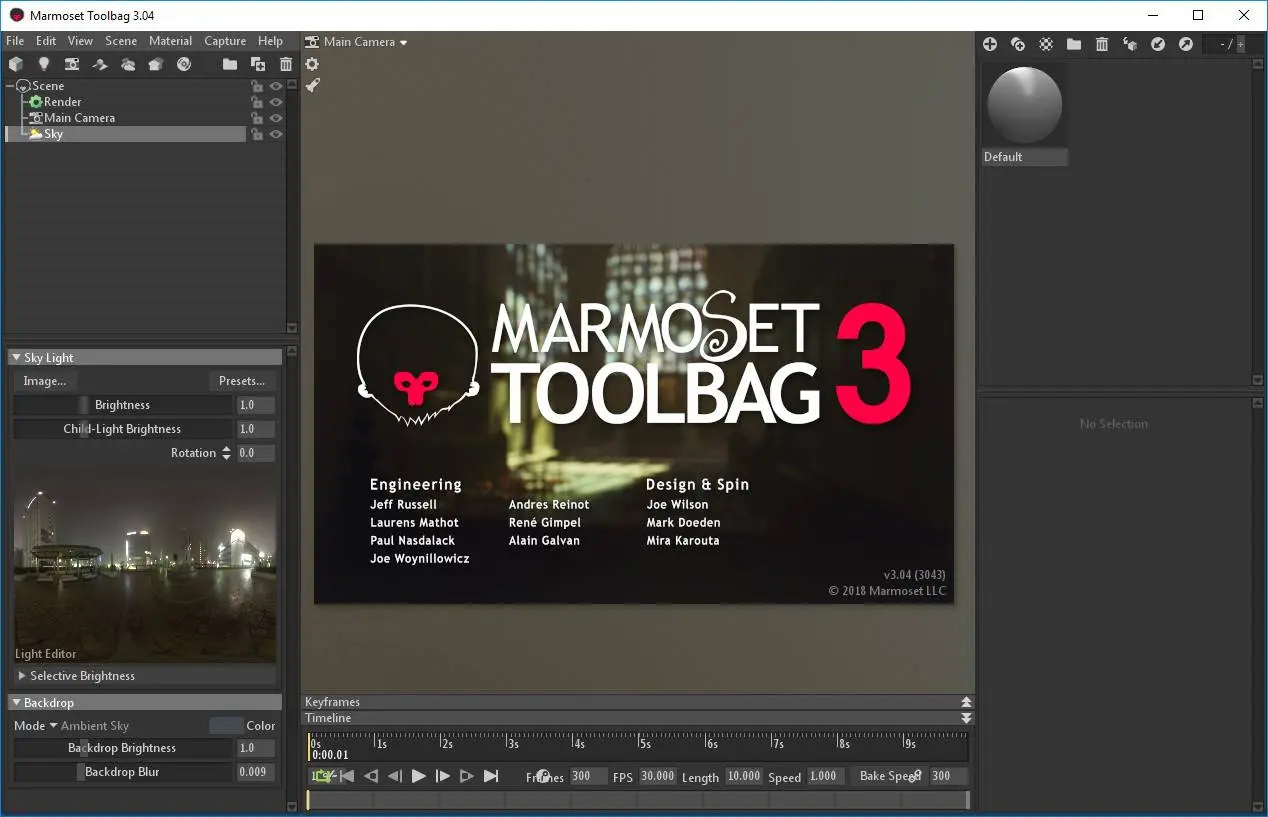1268x817 pixels.
Task: Expand the Keyframes panel
Action: coord(966,702)
